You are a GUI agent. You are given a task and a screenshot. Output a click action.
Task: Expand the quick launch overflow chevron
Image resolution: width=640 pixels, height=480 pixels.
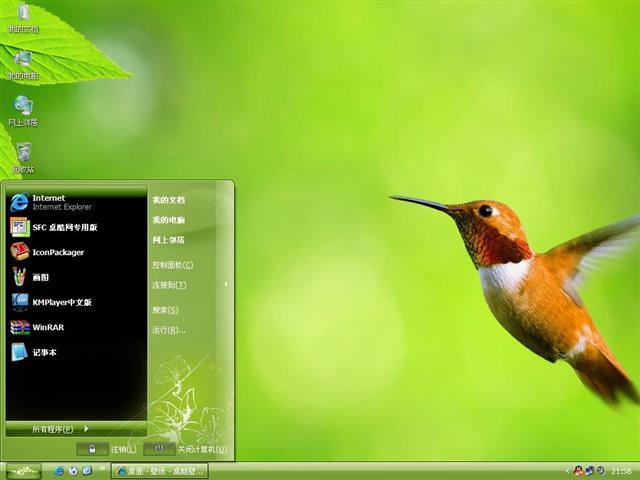tap(102, 469)
